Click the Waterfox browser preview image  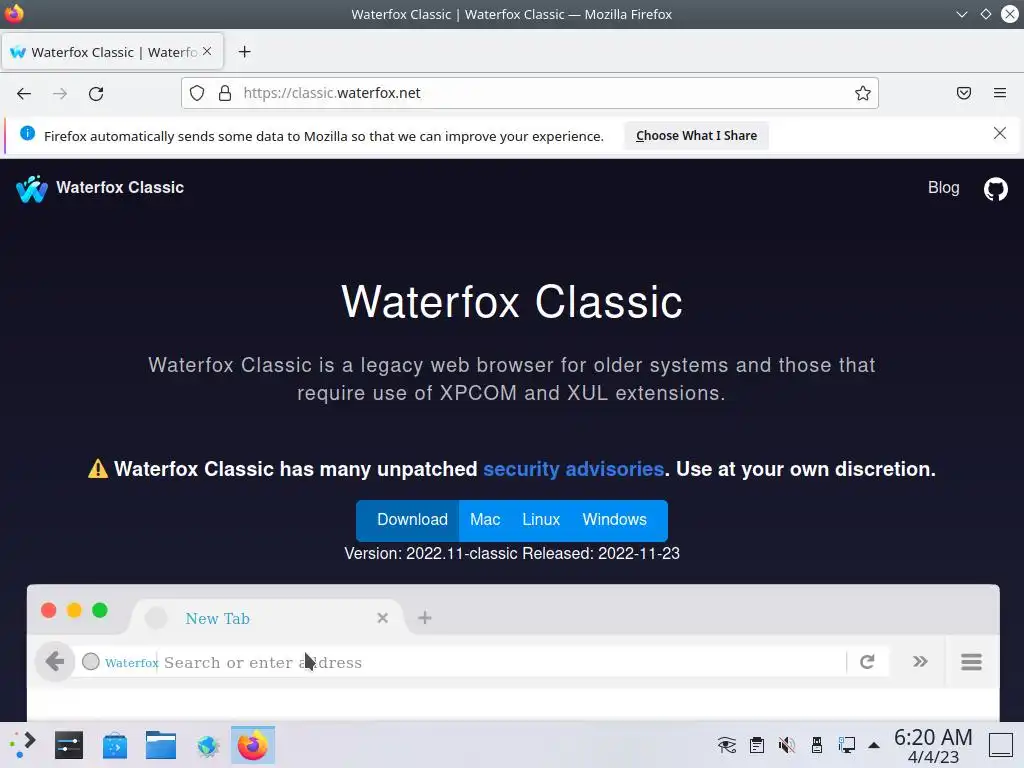[x=513, y=652]
